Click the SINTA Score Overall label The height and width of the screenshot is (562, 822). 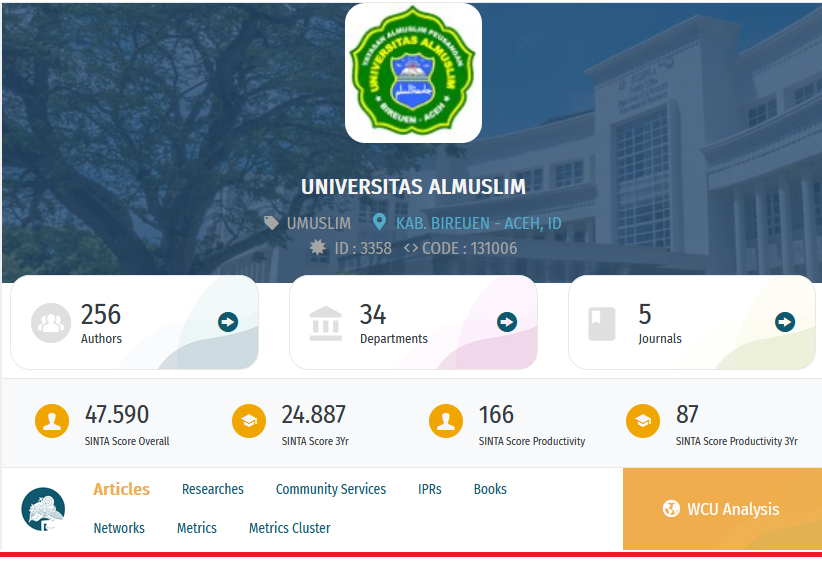127,441
